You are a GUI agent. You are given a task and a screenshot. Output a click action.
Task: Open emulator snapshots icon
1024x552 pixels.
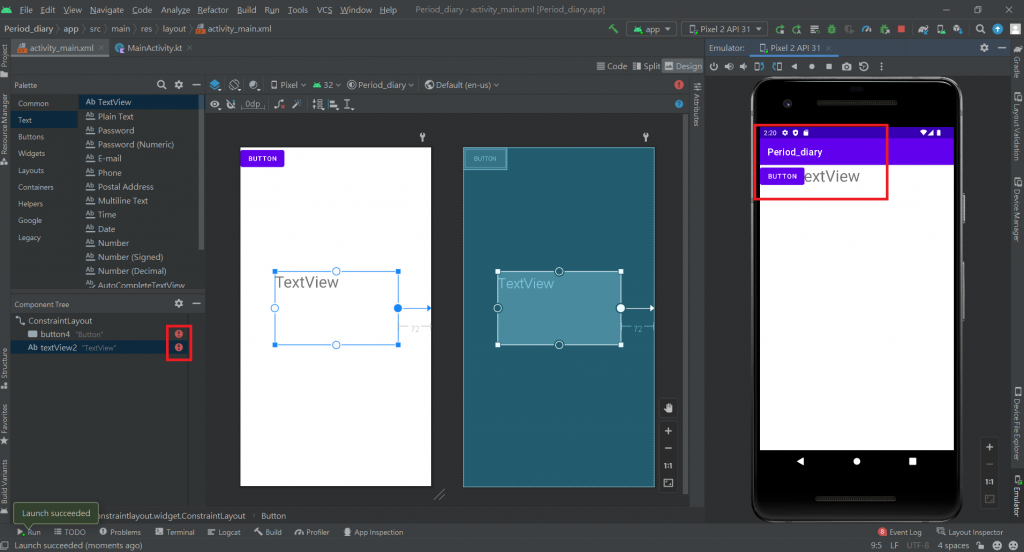point(864,67)
